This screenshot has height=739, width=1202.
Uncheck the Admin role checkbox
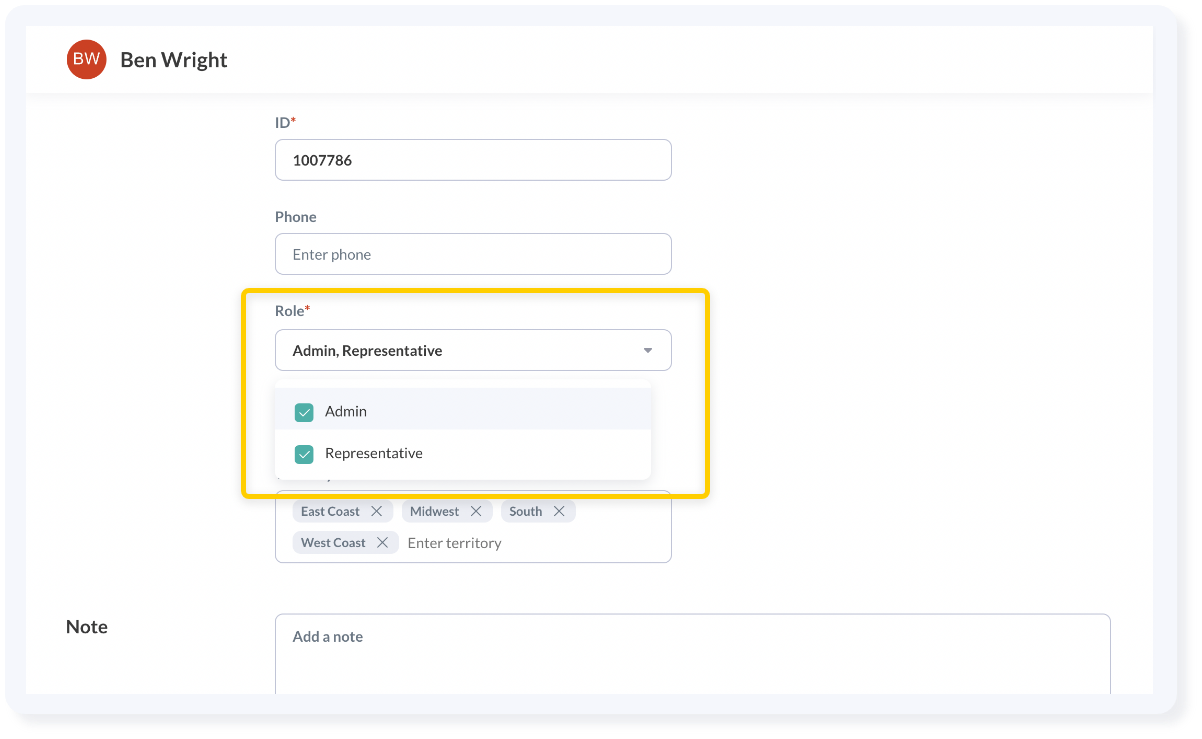coord(304,411)
